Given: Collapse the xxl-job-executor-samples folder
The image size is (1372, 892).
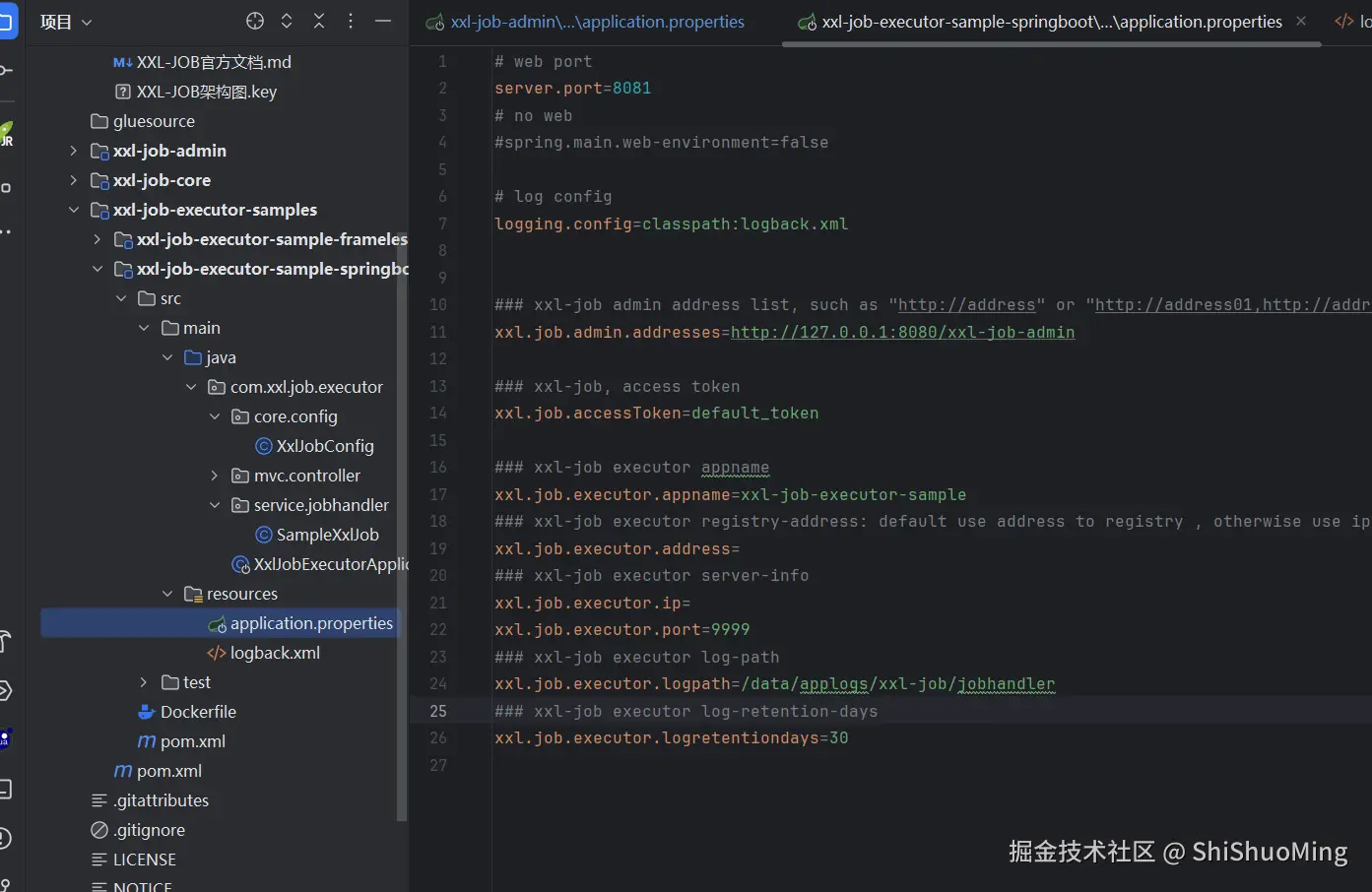Looking at the screenshot, I should (x=73, y=210).
